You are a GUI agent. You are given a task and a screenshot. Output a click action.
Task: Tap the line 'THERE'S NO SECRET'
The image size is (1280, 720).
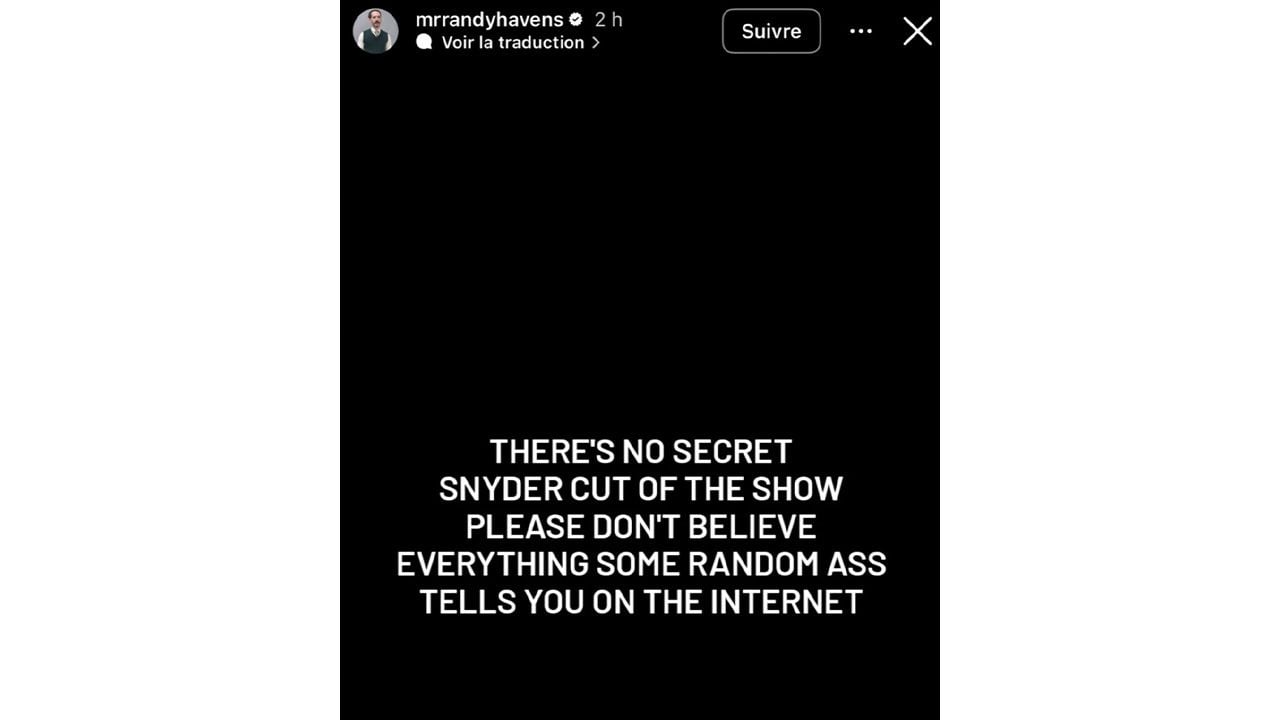tap(640, 451)
